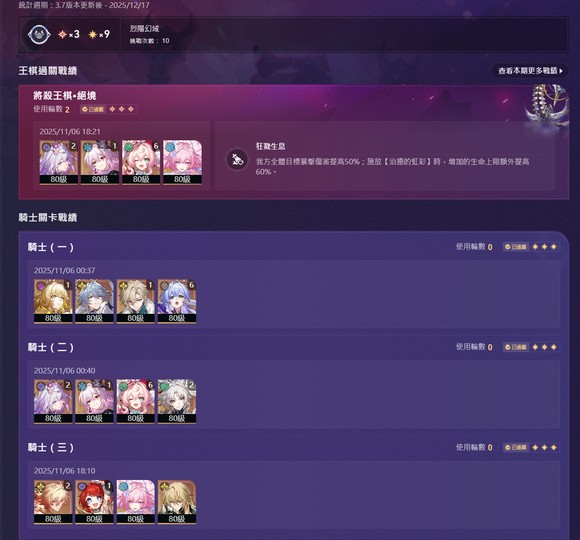The image size is (580, 540).
Task: Click the 已通關 badge under 將殺王棋•絕境
Action: click(x=93, y=109)
